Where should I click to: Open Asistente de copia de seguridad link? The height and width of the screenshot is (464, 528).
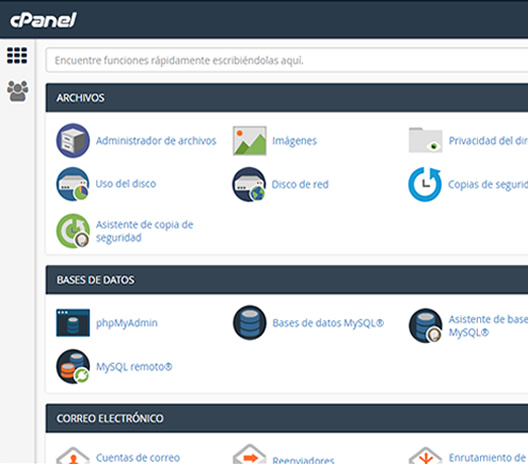tap(144, 231)
